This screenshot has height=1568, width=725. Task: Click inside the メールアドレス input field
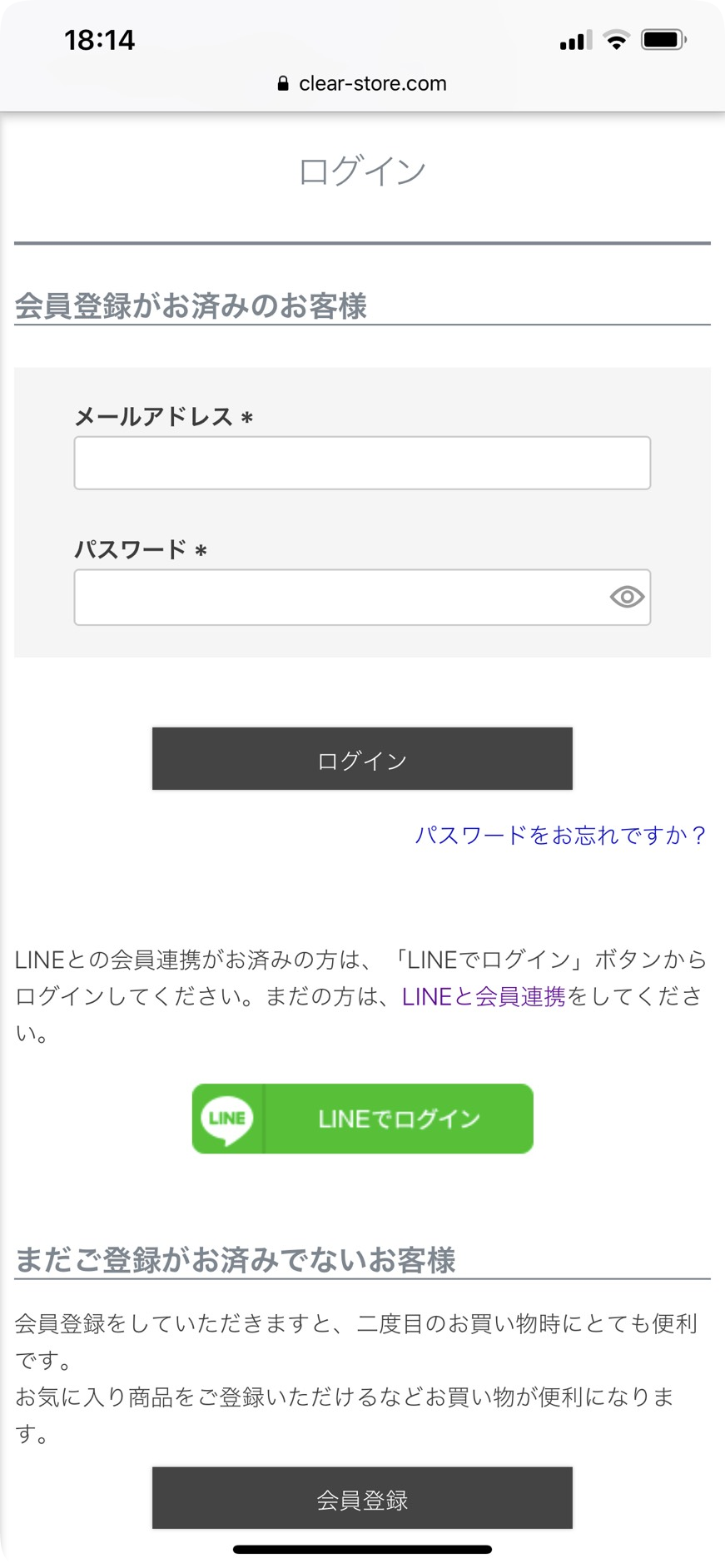tap(362, 463)
